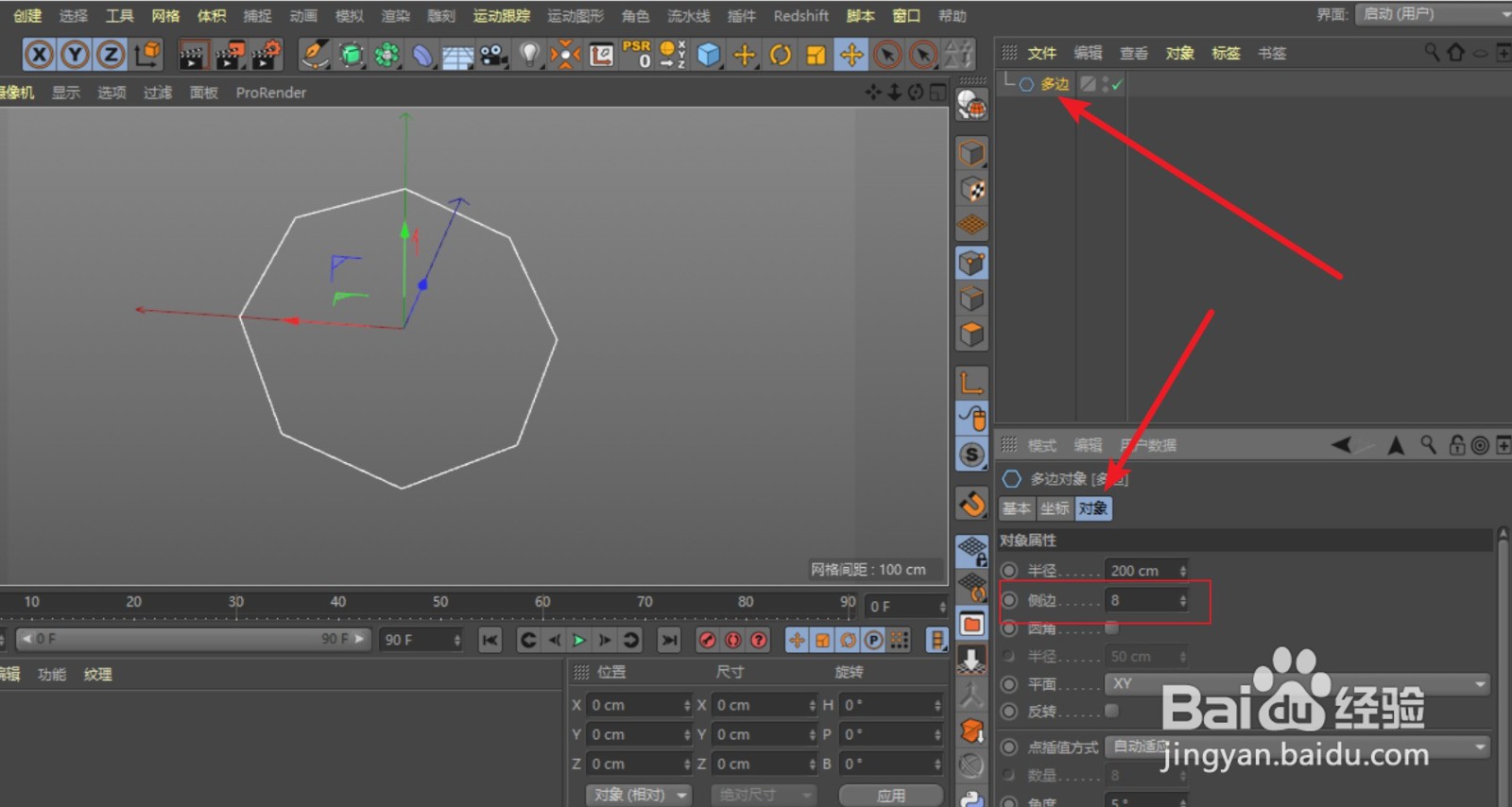This screenshot has width=1512, height=807.
Task: Open the 运动图形 menu
Action: click(576, 15)
